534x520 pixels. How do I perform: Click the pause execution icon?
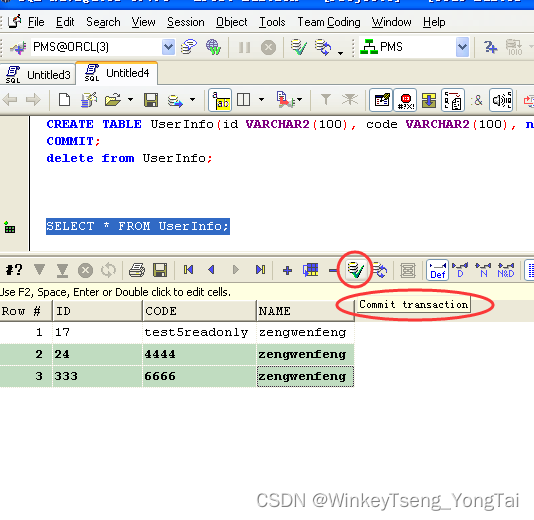244,47
